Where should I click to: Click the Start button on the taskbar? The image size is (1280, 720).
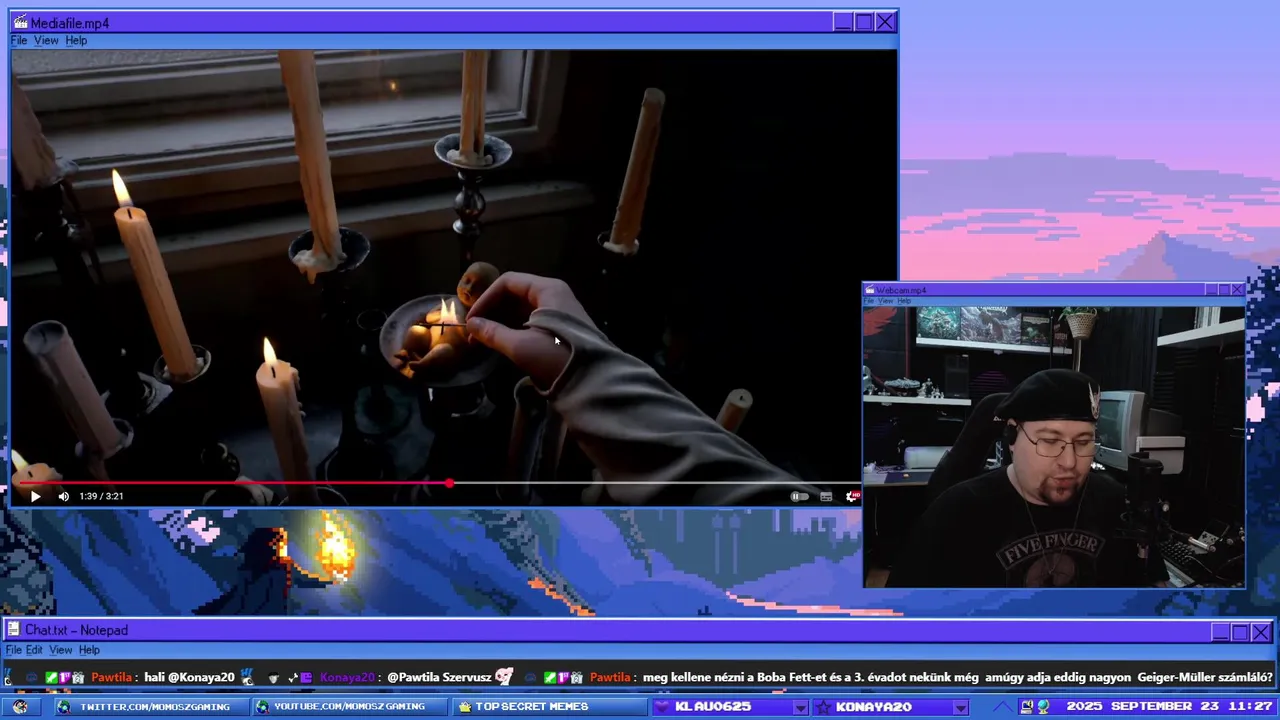(20, 707)
